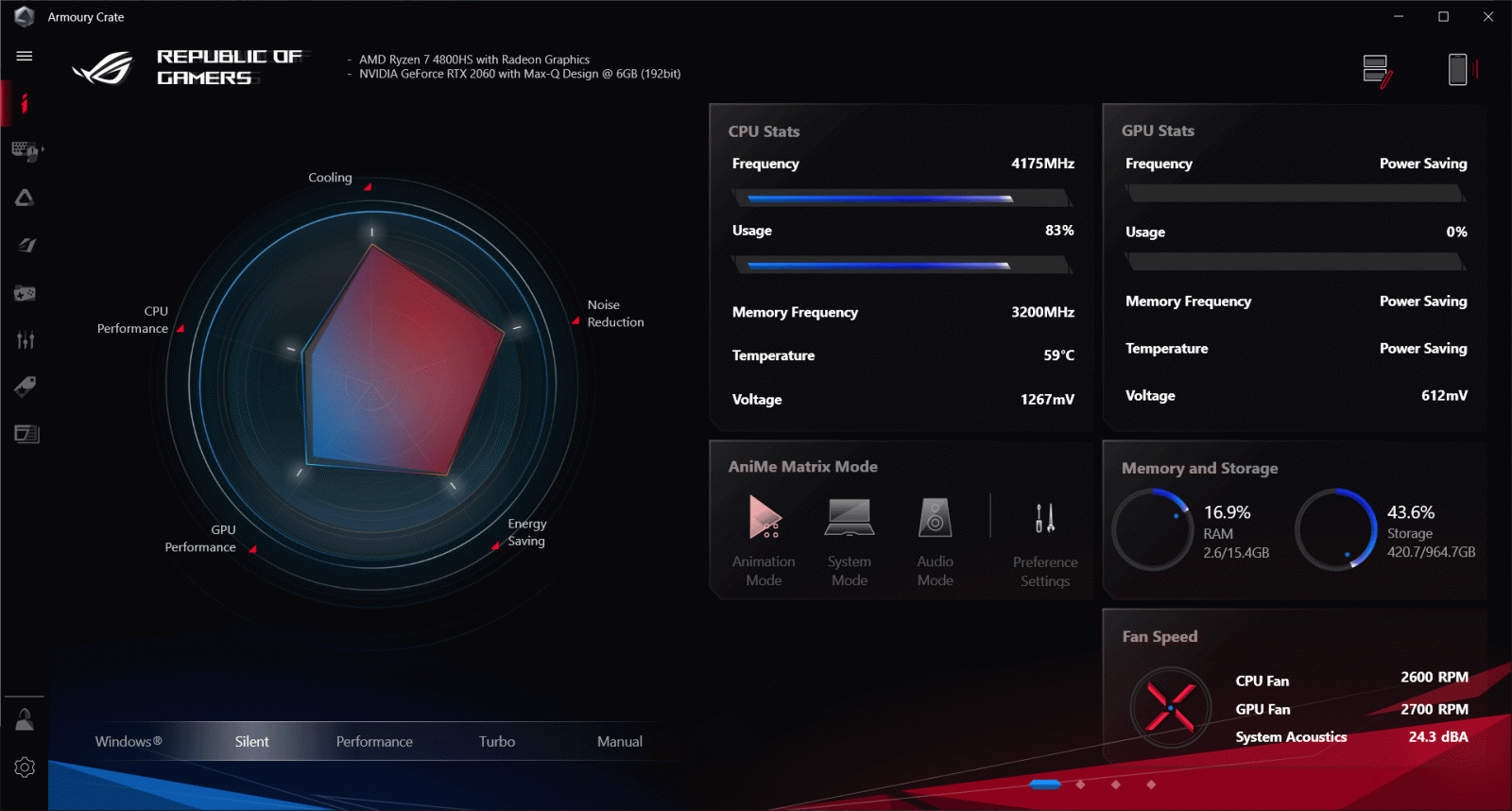Viewport: 1512px width, 811px height.
Task: Click the edit dashboard layout icon
Action: 1377,71
